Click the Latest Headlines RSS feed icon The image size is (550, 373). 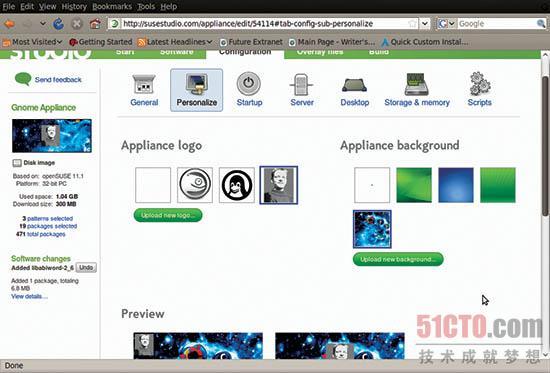coord(141,42)
